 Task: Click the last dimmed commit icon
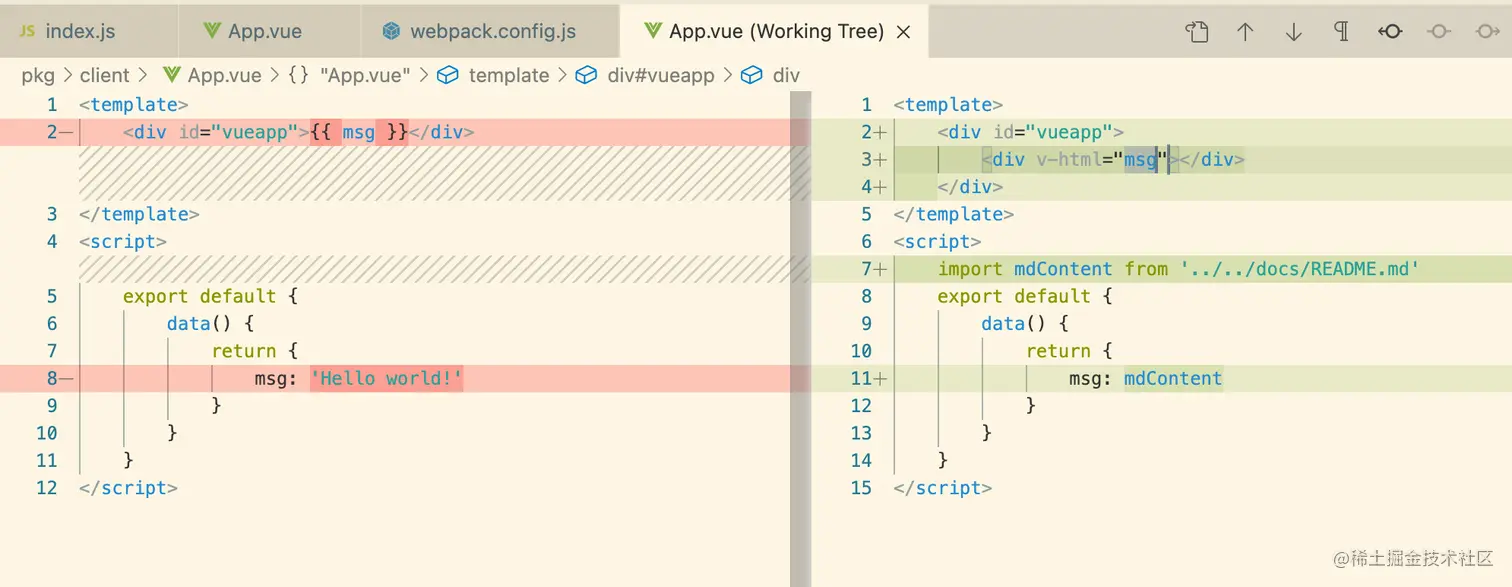[x=1488, y=32]
